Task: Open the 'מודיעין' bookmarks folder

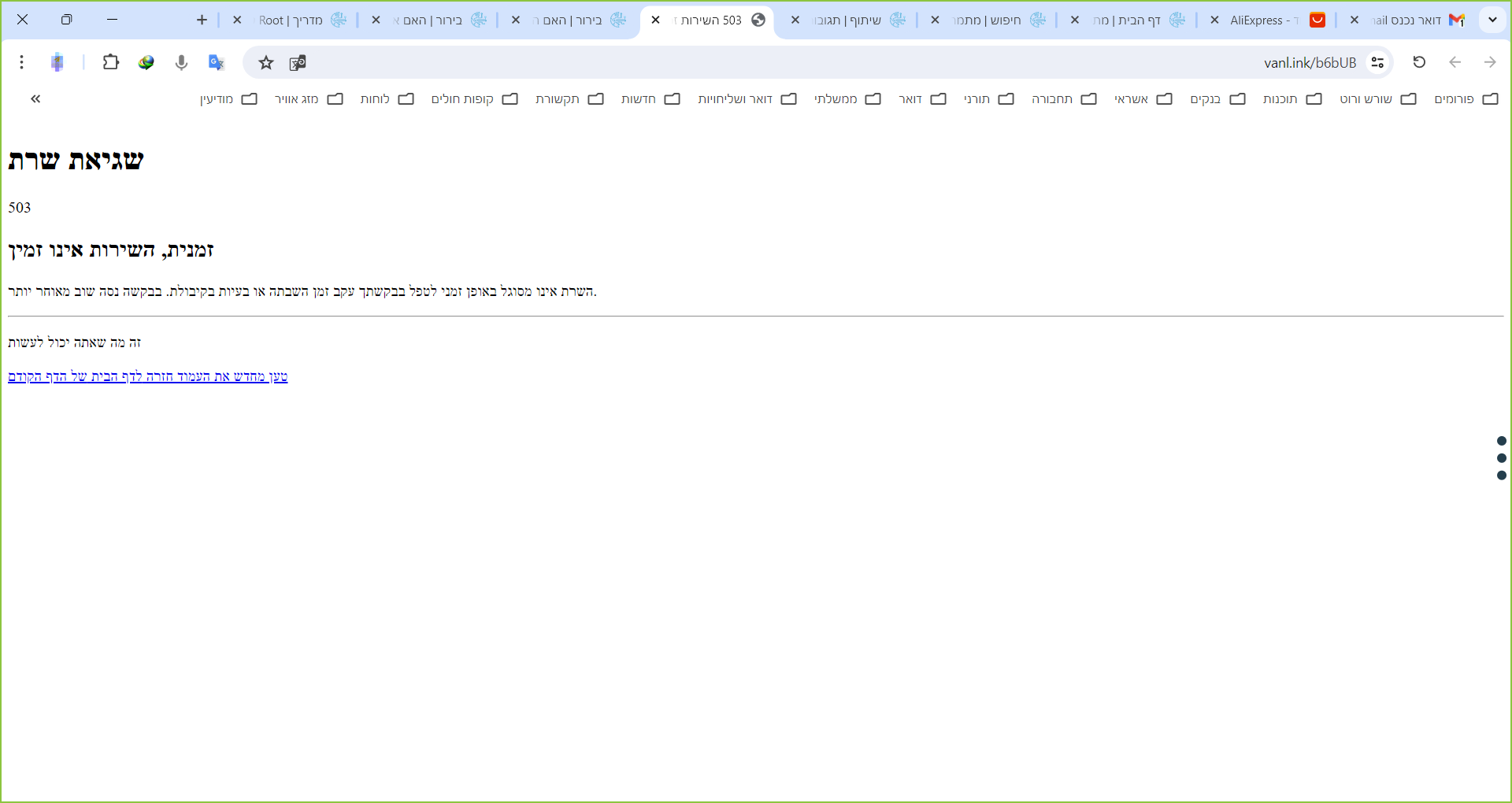Action: click(x=228, y=99)
